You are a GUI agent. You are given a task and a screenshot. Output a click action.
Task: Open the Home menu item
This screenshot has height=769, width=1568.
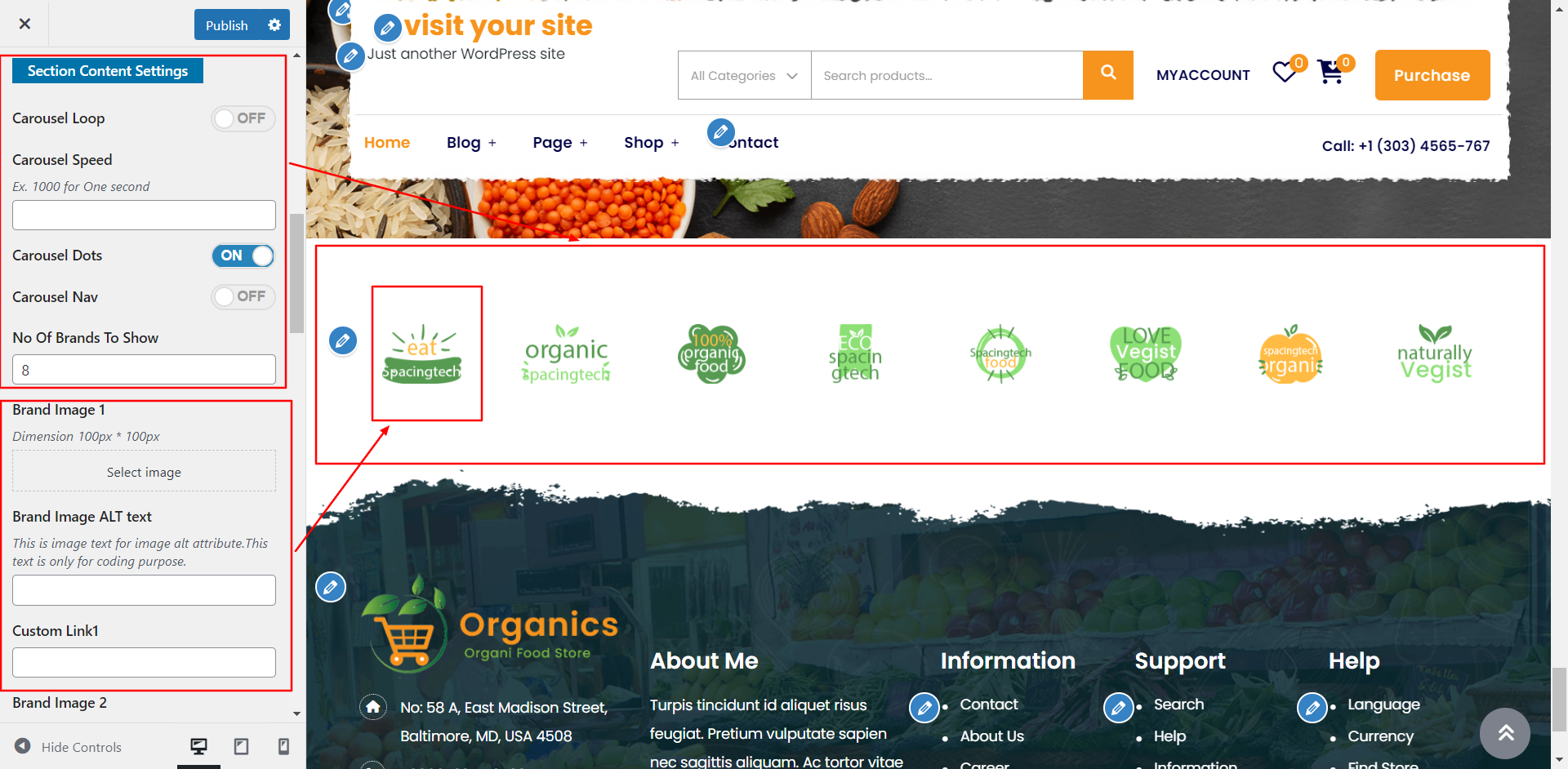click(x=387, y=143)
